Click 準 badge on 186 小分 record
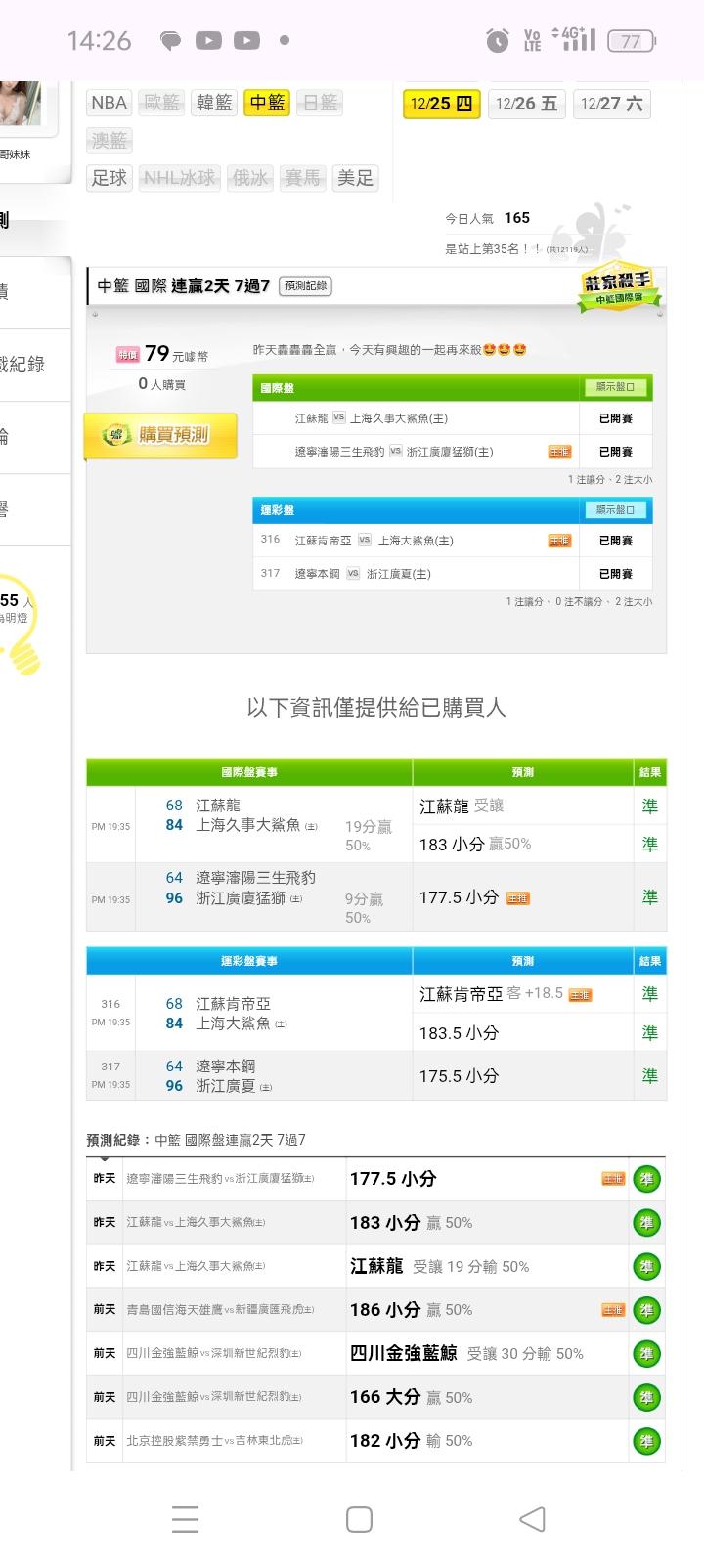The height and width of the screenshot is (1568, 704). (646, 1311)
